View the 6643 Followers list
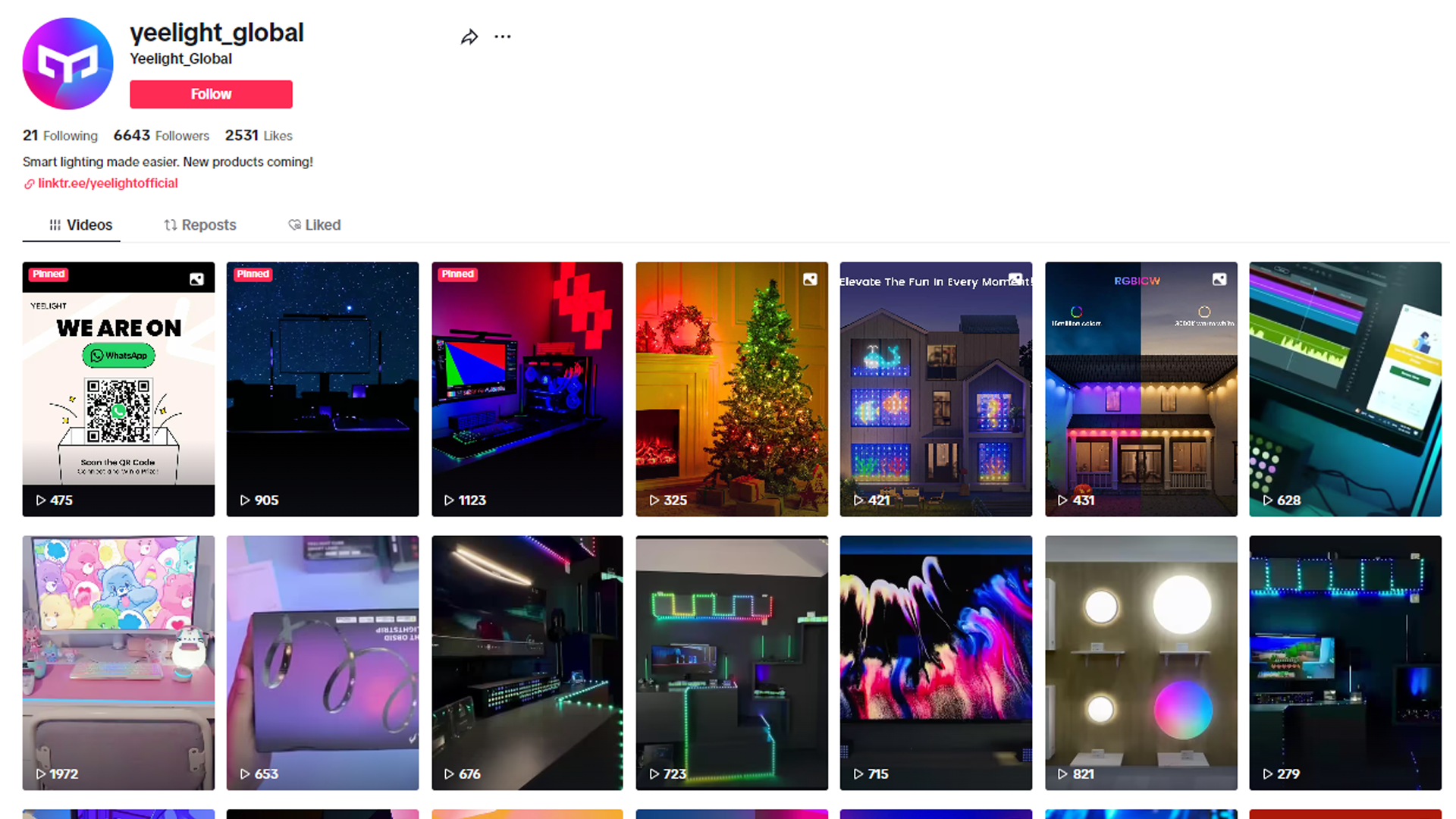 [x=161, y=136]
